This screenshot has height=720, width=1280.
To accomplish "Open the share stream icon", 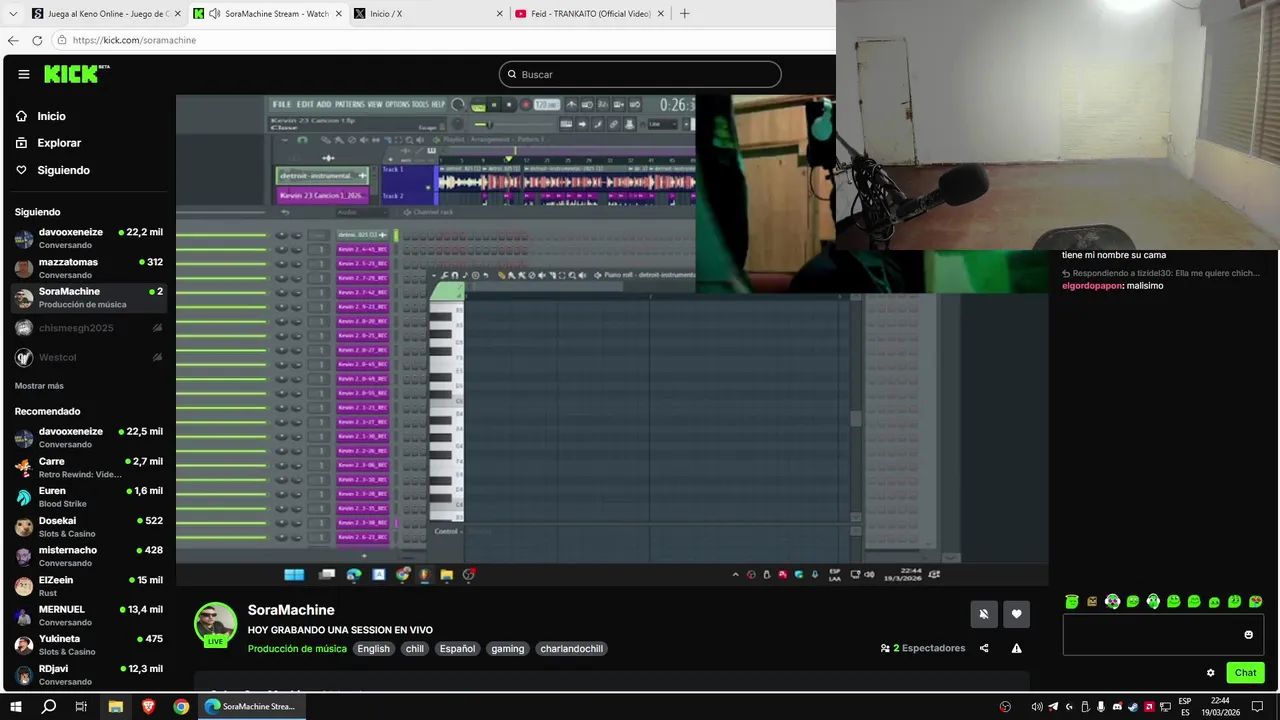I will (984, 648).
